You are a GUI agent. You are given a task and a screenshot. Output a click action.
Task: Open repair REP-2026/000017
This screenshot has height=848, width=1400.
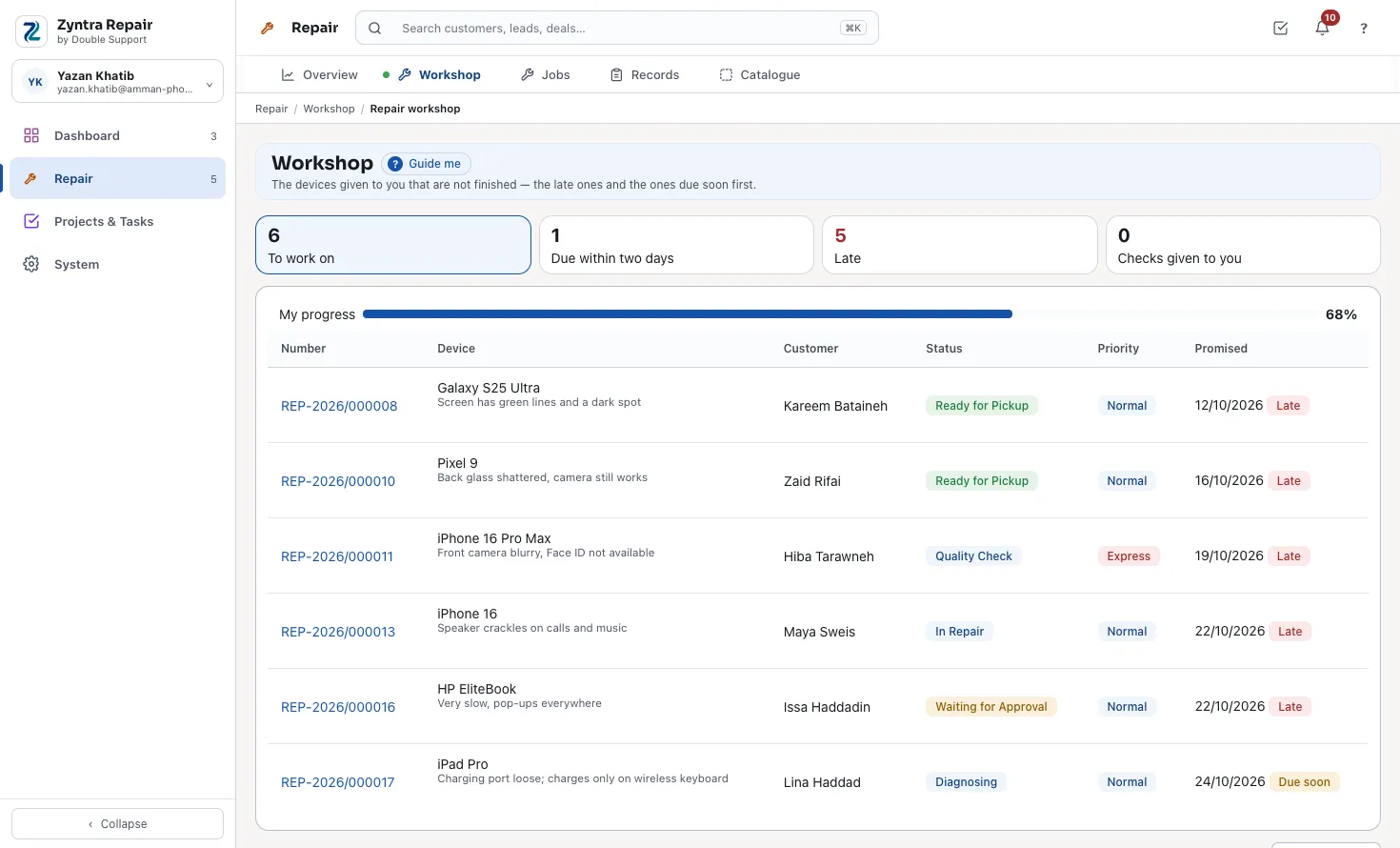coord(338,782)
